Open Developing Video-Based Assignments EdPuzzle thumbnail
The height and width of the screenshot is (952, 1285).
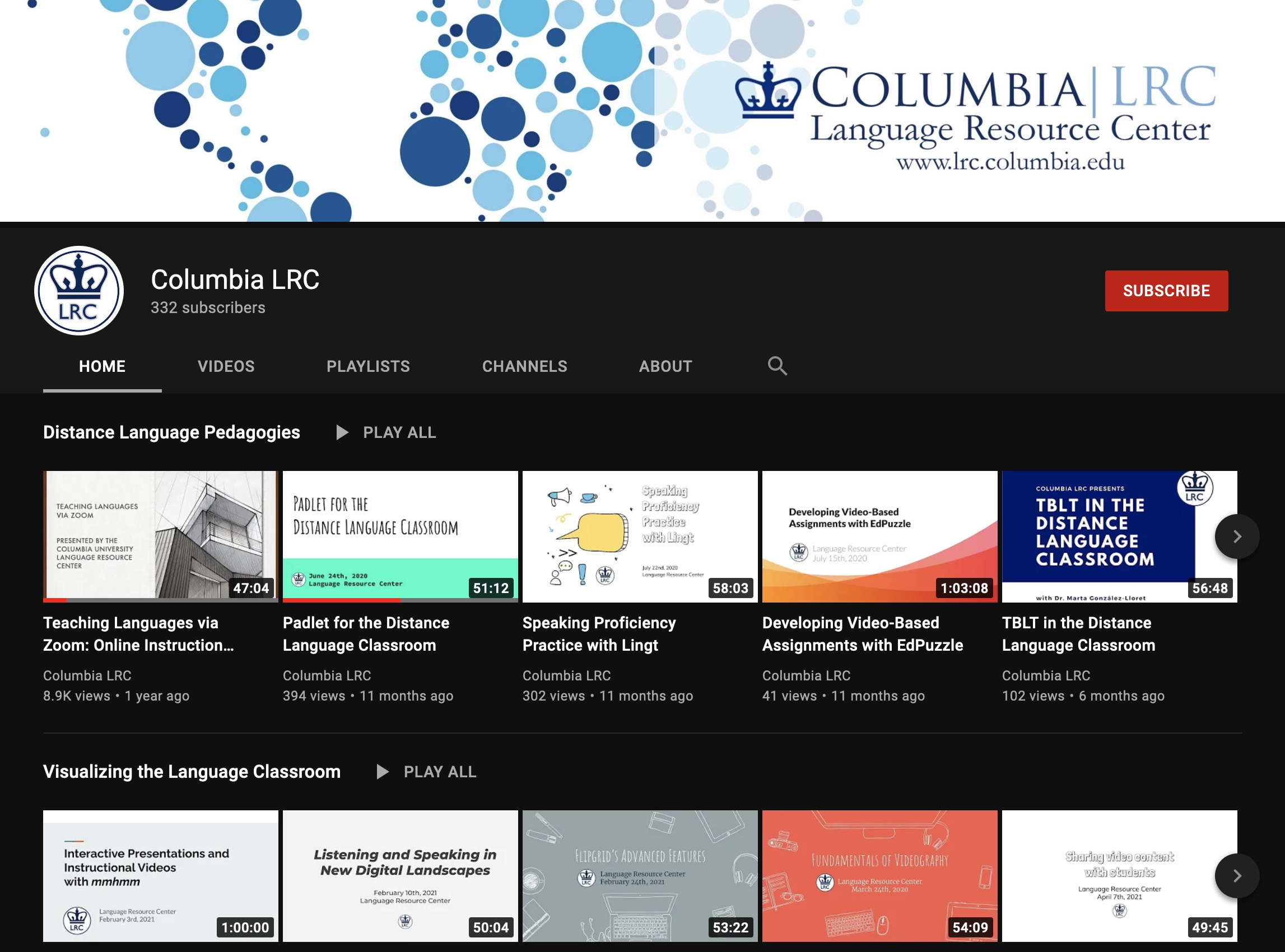coord(879,536)
